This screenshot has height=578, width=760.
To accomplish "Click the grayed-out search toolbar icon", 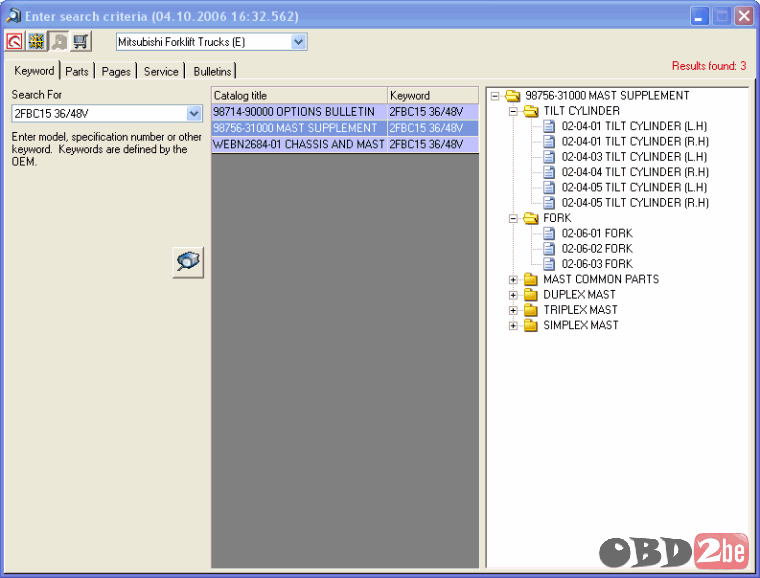I will (59, 41).
